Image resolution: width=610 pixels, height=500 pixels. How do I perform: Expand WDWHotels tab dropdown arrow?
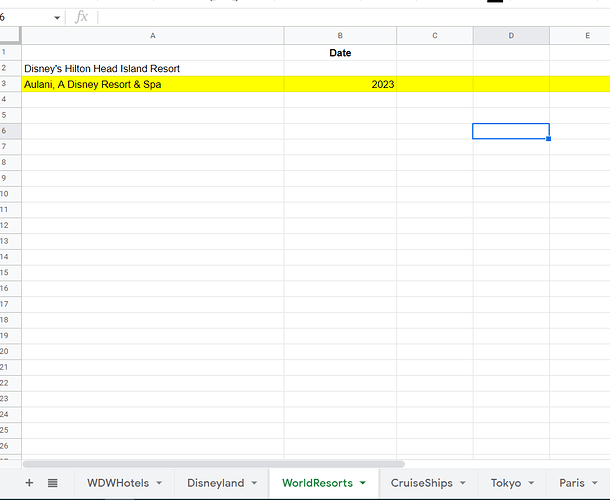click(x=159, y=483)
